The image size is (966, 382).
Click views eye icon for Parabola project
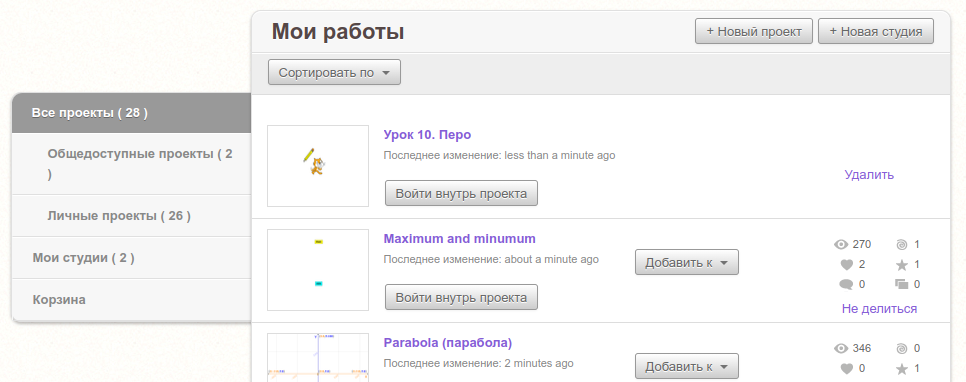pyautogui.click(x=841, y=349)
